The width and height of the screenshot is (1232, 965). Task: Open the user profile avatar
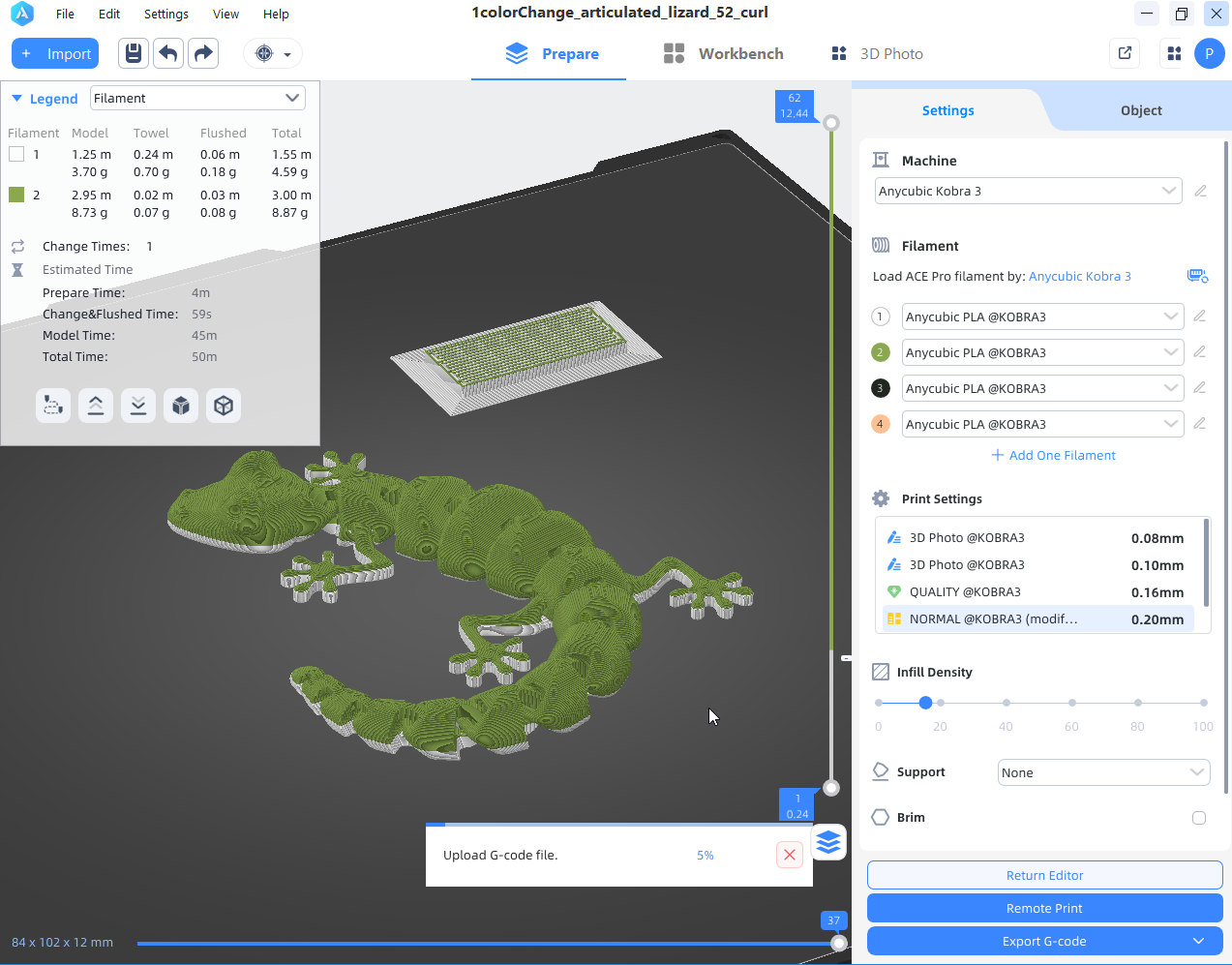[x=1210, y=53]
